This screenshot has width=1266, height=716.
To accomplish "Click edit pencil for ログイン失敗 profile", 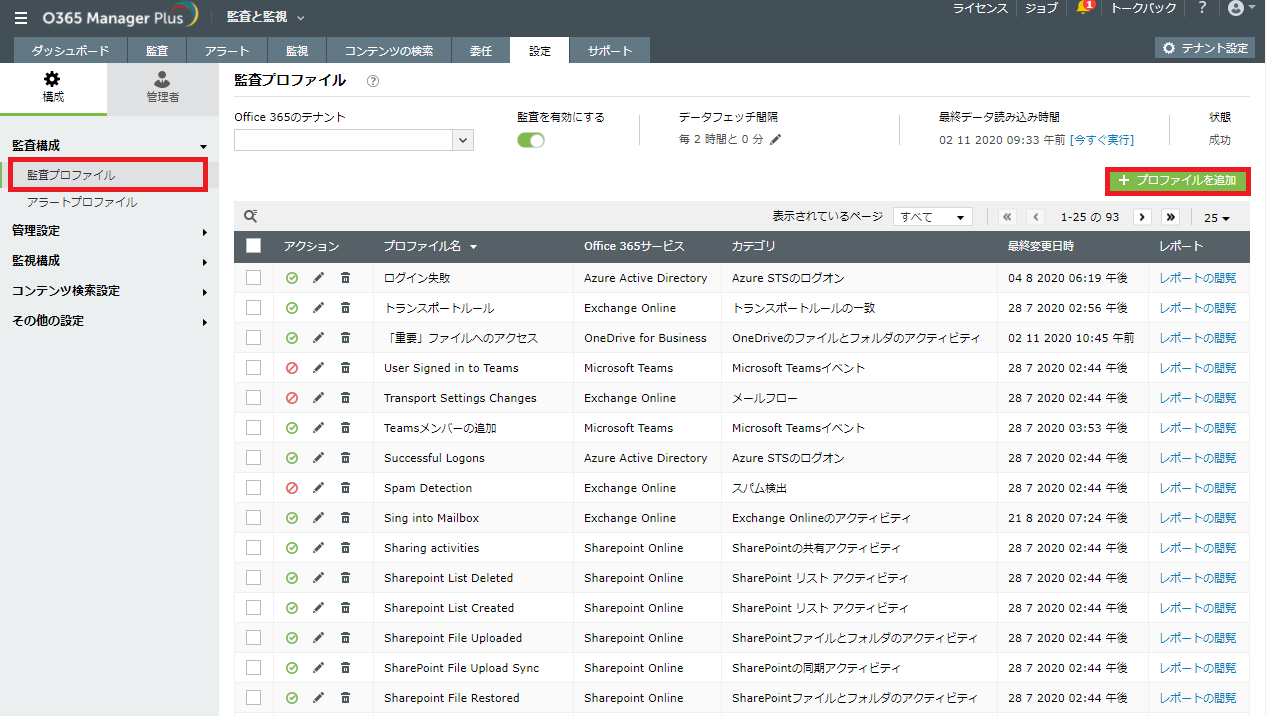I will (x=319, y=278).
